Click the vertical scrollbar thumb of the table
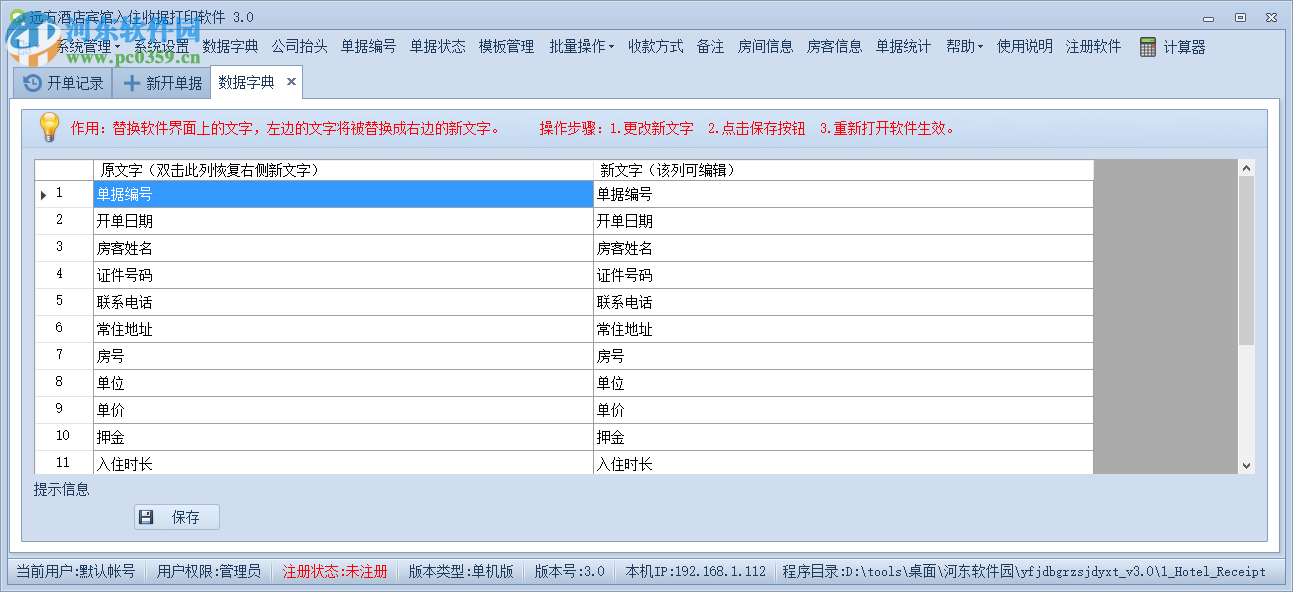1293x592 pixels. point(1246,261)
